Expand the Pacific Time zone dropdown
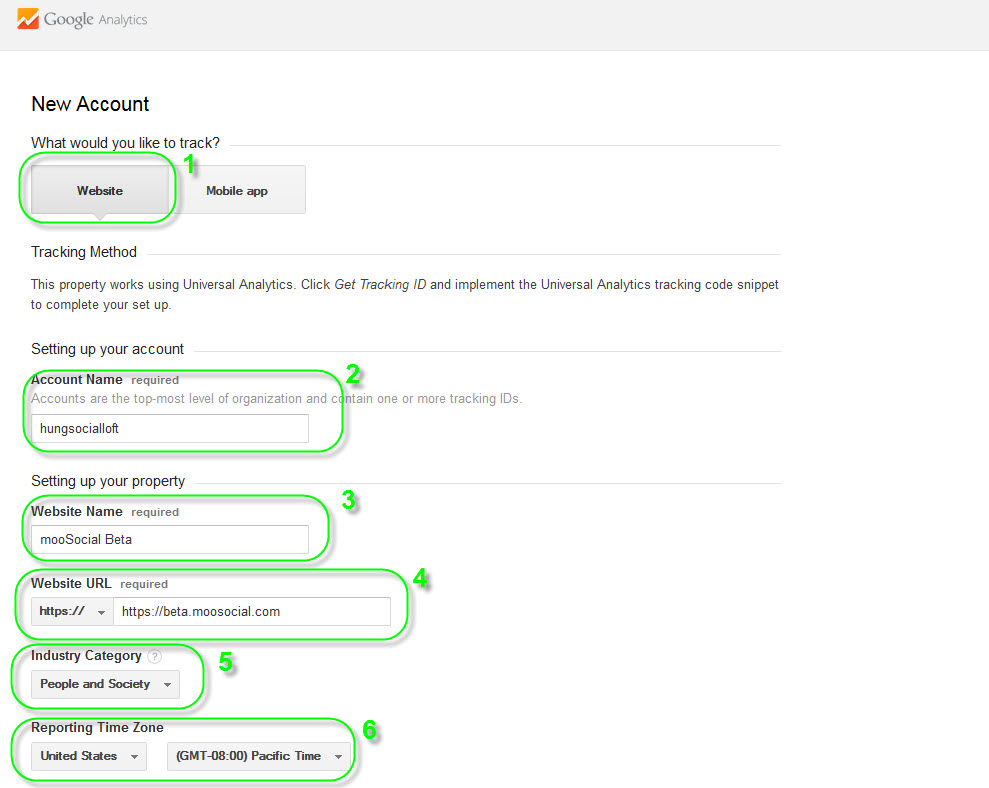Image resolution: width=989 pixels, height=788 pixels. [x=258, y=756]
